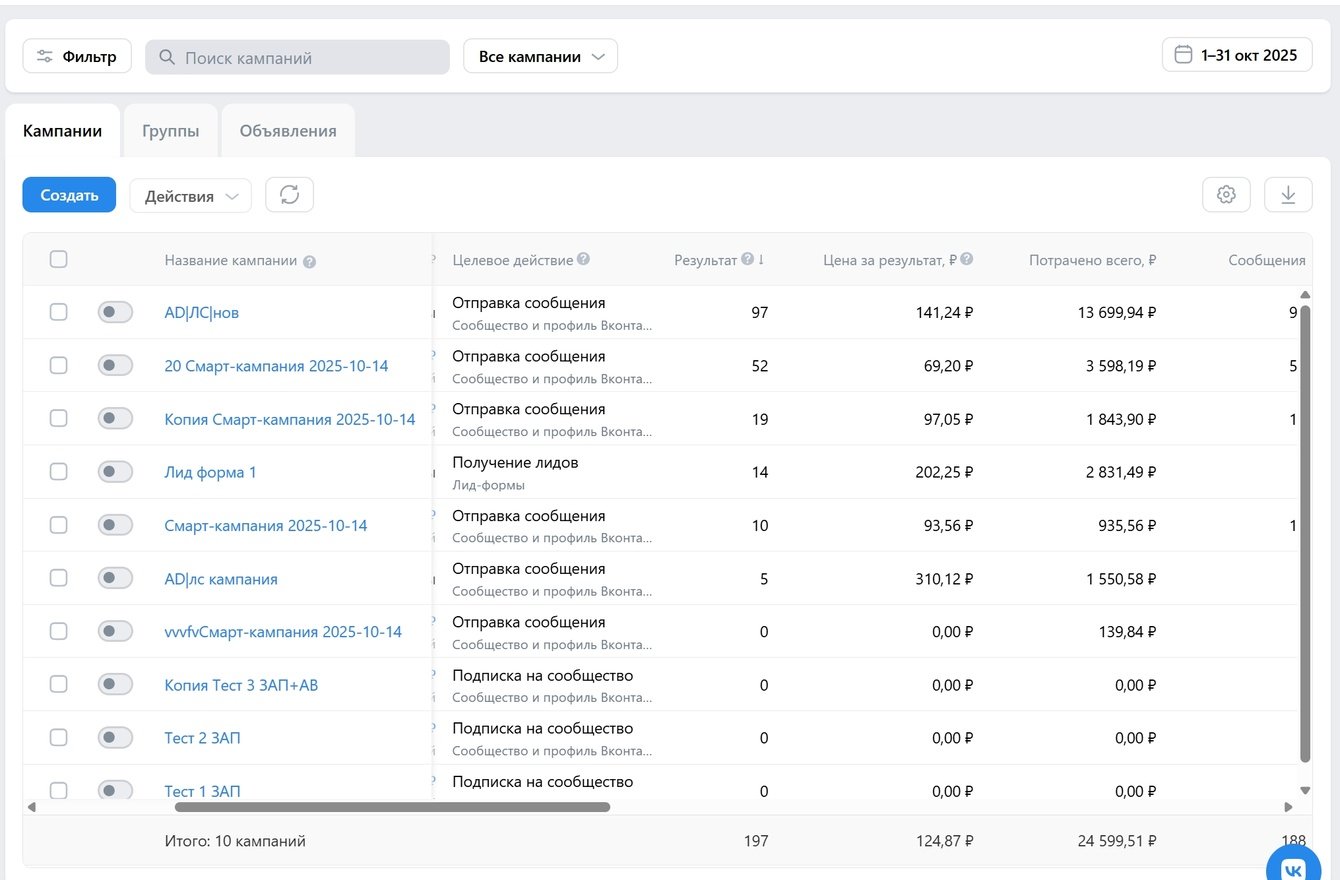Switch to the Группы tab
The width and height of the screenshot is (1340, 880).
tap(170, 131)
